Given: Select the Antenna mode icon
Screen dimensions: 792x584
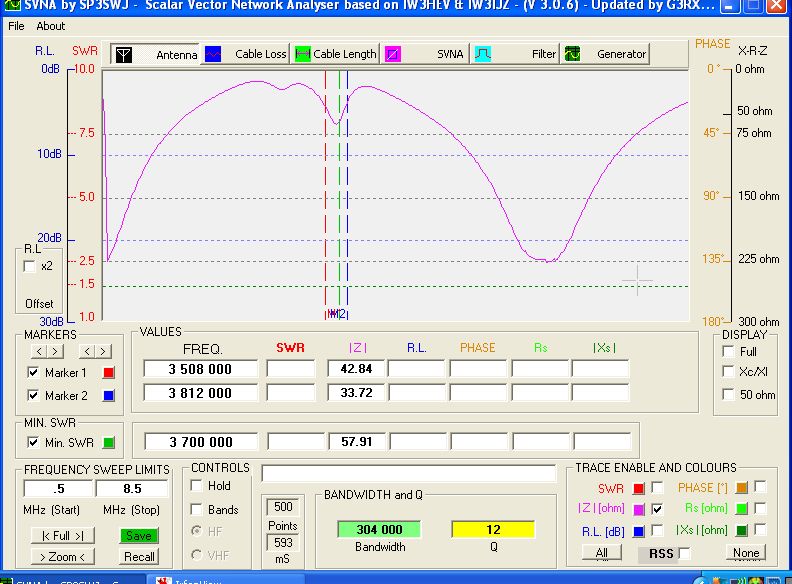Looking at the screenshot, I should point(123,54).
